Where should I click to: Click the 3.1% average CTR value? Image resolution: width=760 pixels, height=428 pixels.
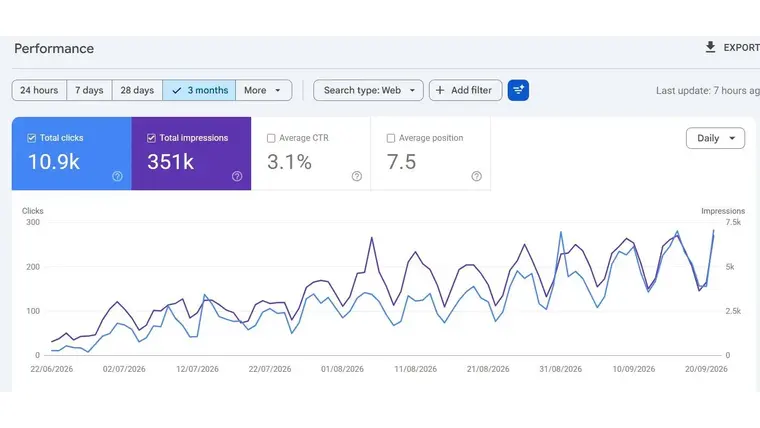tap(289, 162)
